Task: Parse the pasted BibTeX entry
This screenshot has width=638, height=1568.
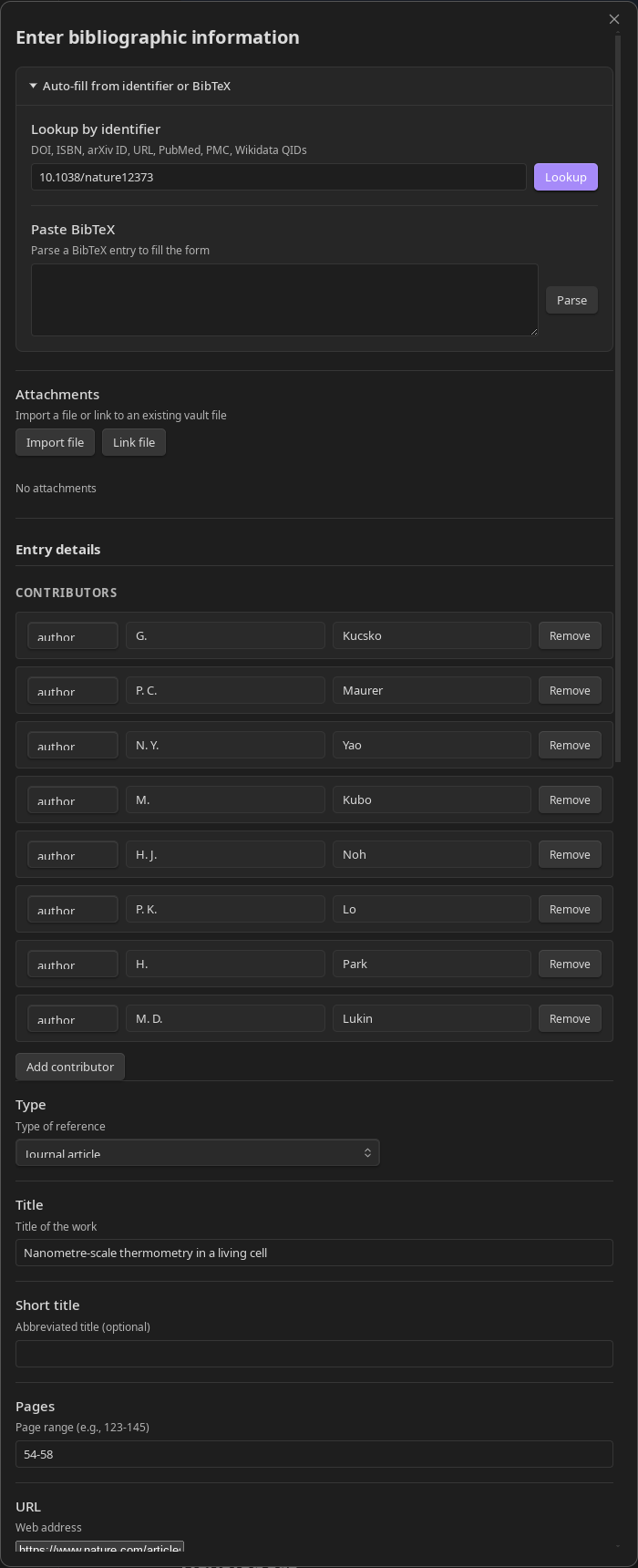Action: pos(571,299)
